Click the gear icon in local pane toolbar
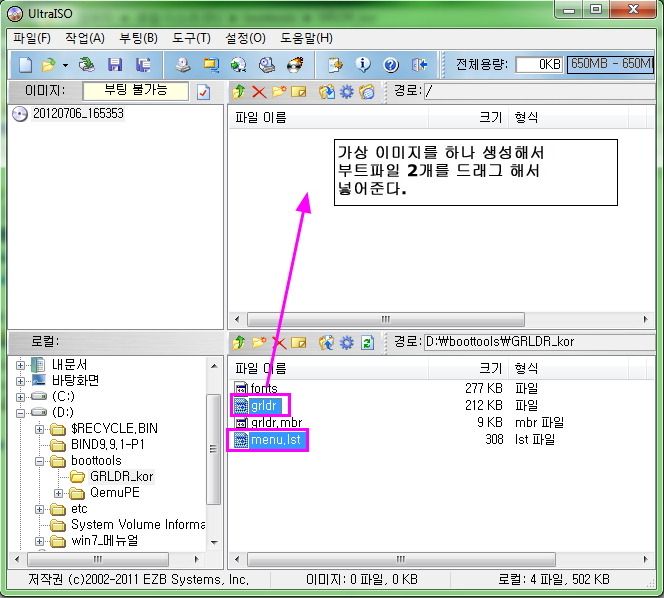This screenshot has height=598, width=664. pos(346,343)
